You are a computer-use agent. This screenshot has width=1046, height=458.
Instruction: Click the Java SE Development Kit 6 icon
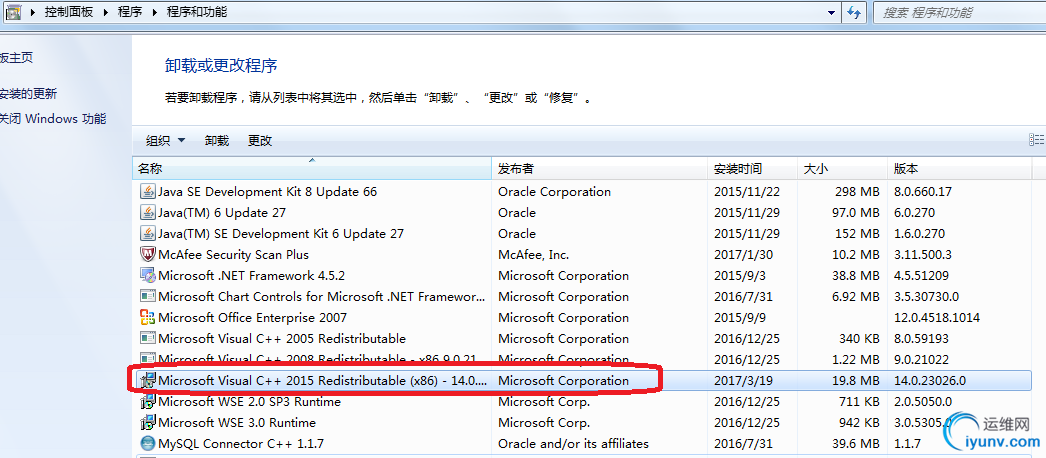tap(147, 234)
